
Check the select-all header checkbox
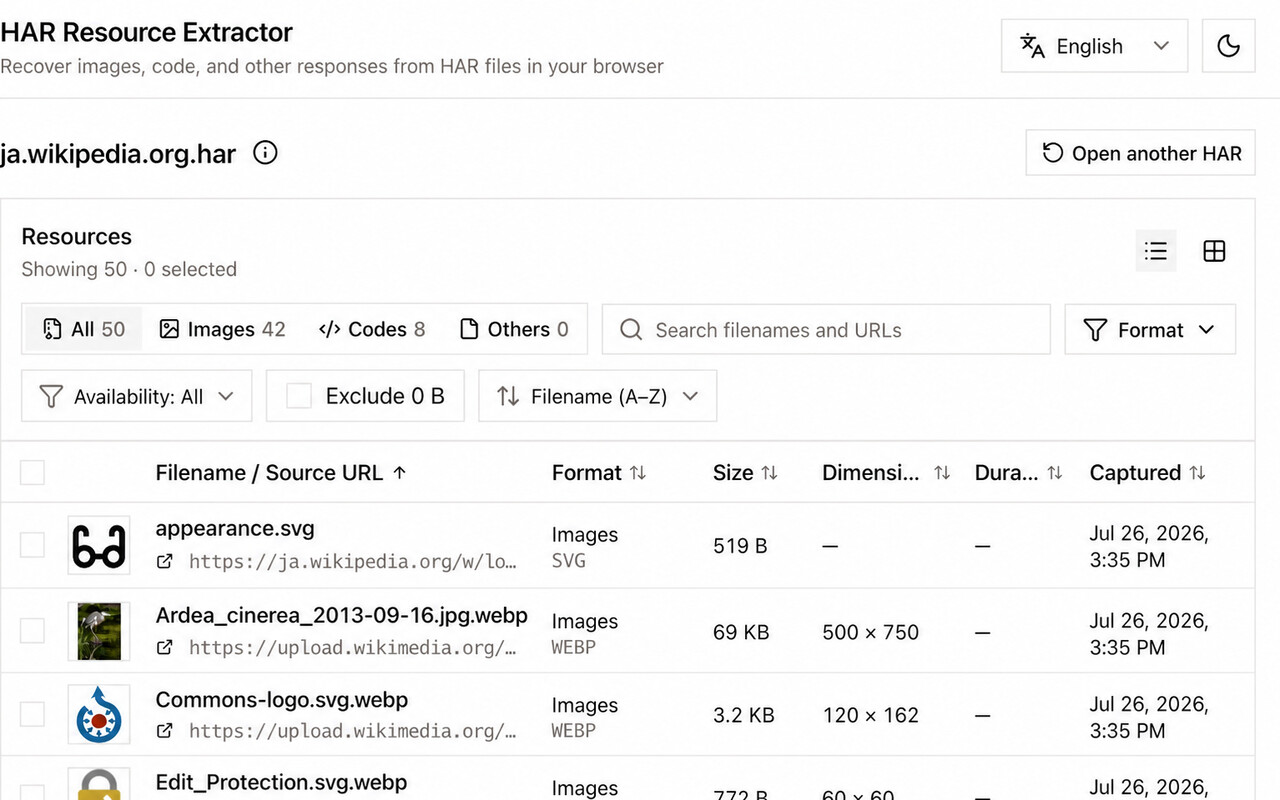click(x=33, y=472)
